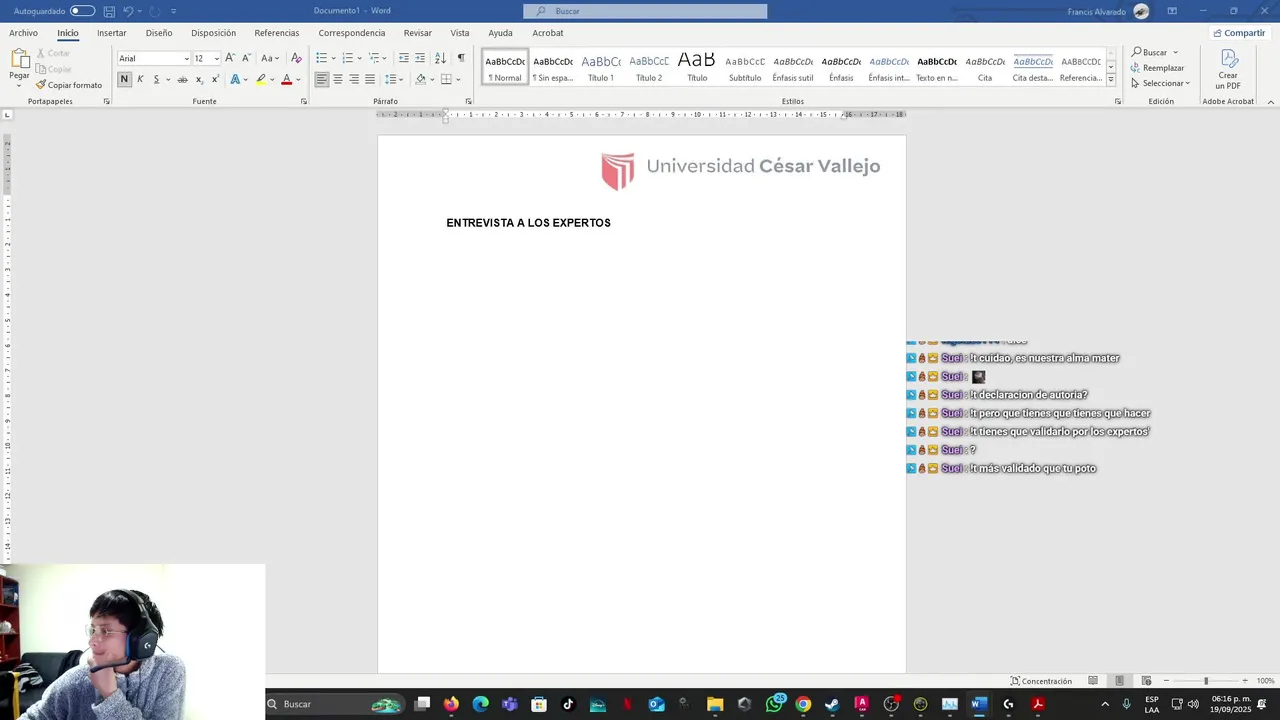Screen dimensions: 1280x720
Task: Click the Pegar clipboard icon
Action: 19,60
